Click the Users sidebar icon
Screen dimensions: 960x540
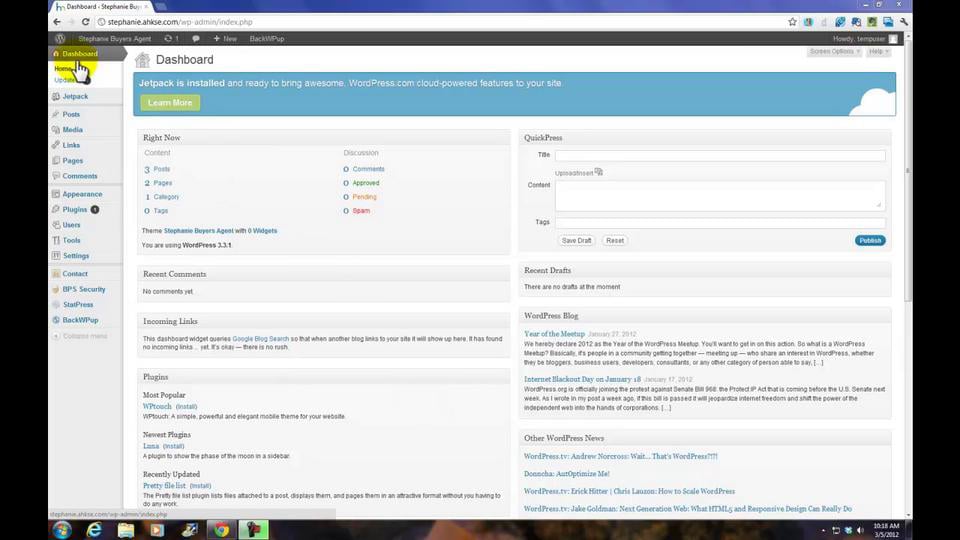(56, 225)
